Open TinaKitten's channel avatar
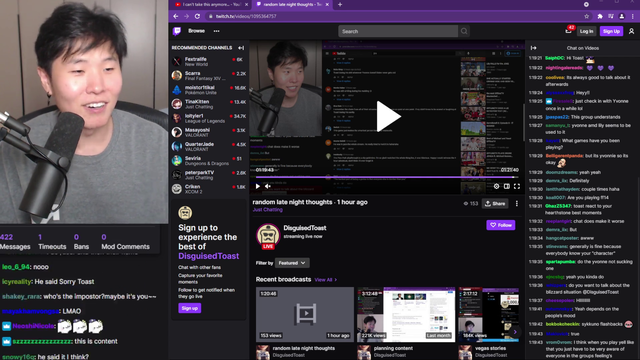640x360 pixels. 177,104
